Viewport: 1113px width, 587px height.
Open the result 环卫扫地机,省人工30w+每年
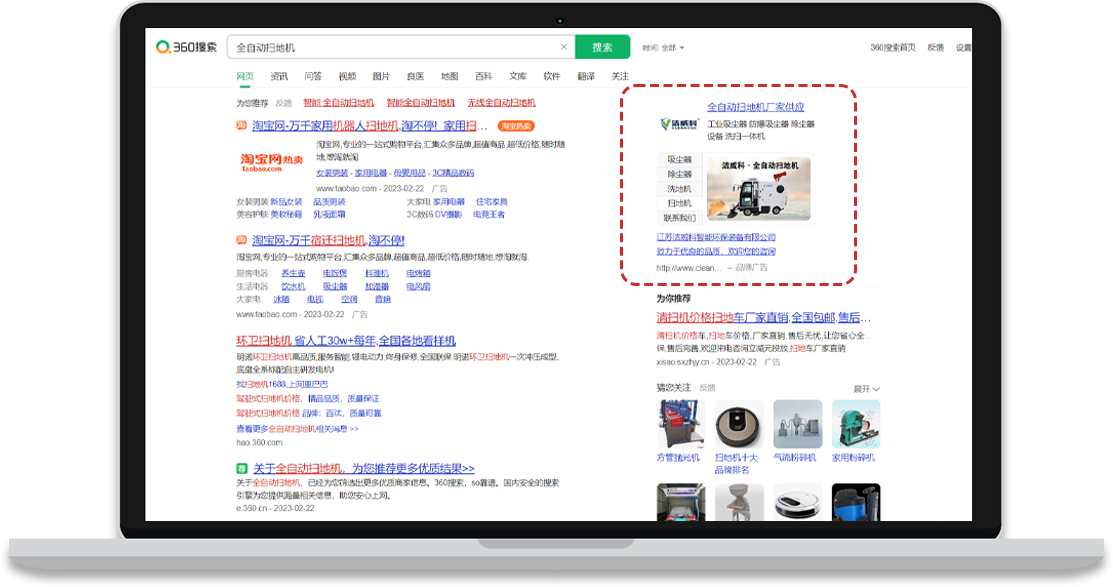pos(346,341)
